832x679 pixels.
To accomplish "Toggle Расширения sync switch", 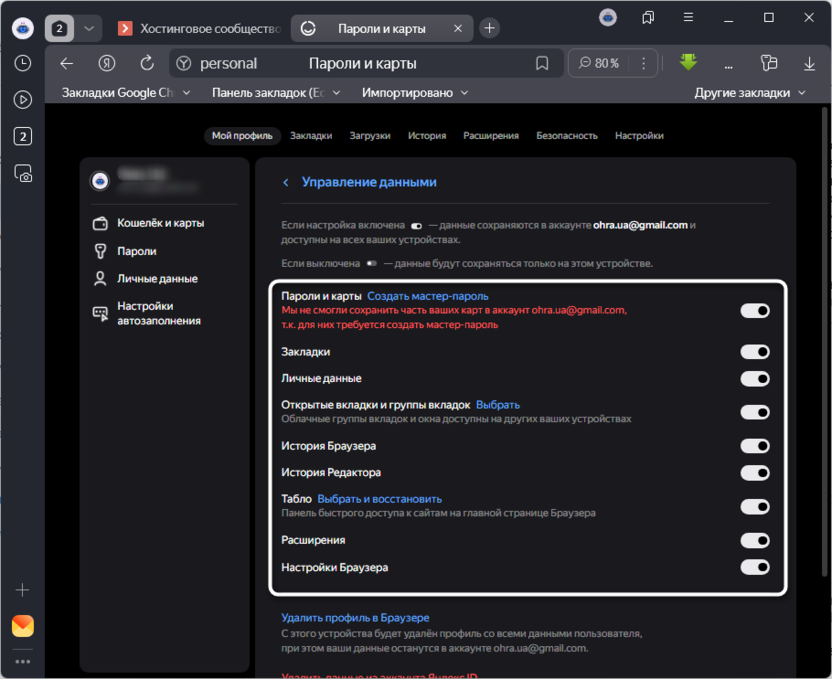I will click(x=755, y=541).
